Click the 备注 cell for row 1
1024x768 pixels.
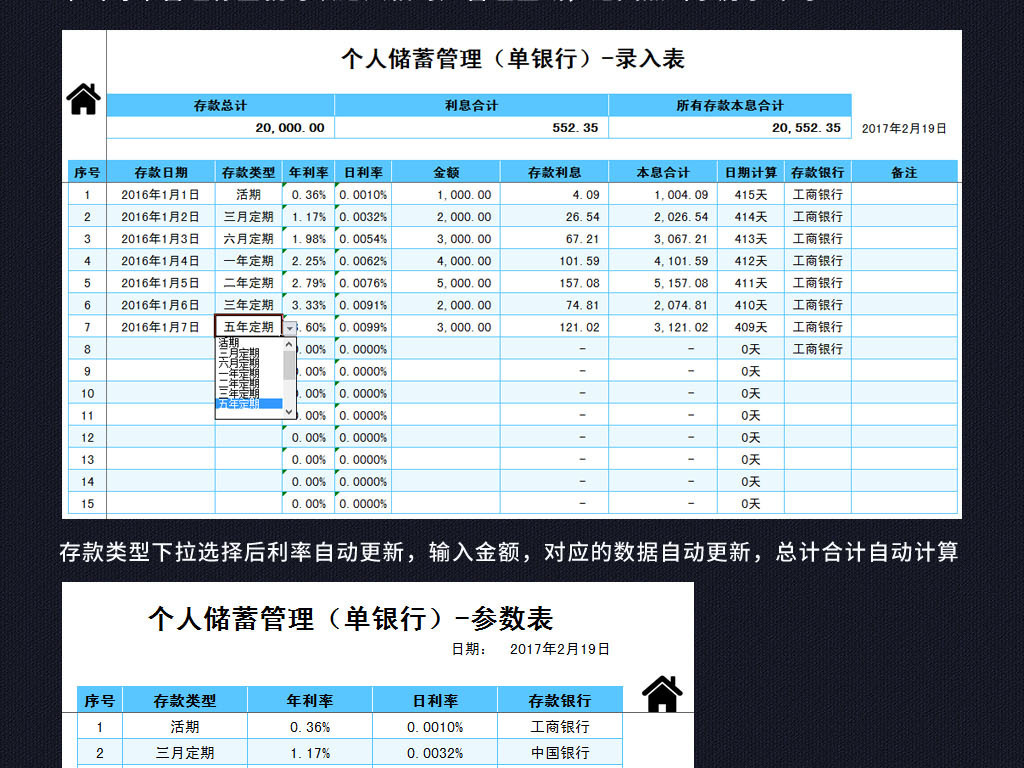click(x=904, y=195)
